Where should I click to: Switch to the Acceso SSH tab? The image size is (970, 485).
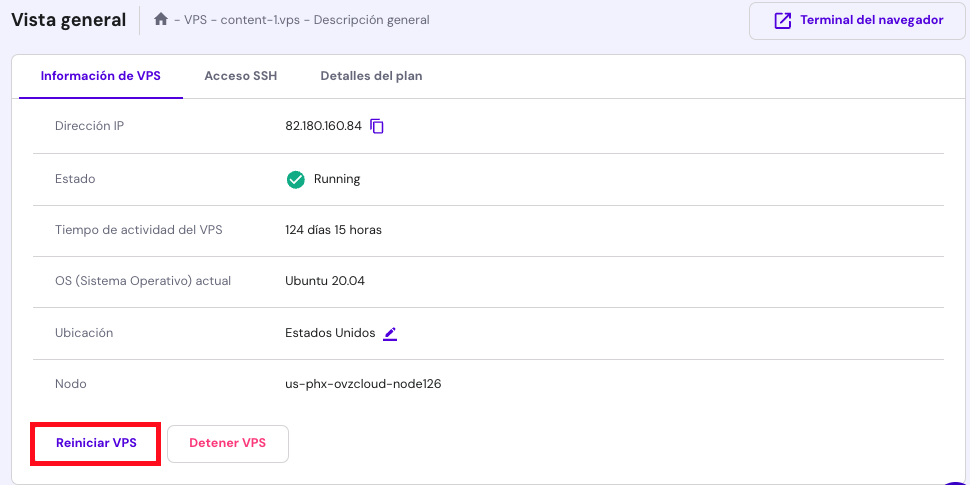pos(240,76)
